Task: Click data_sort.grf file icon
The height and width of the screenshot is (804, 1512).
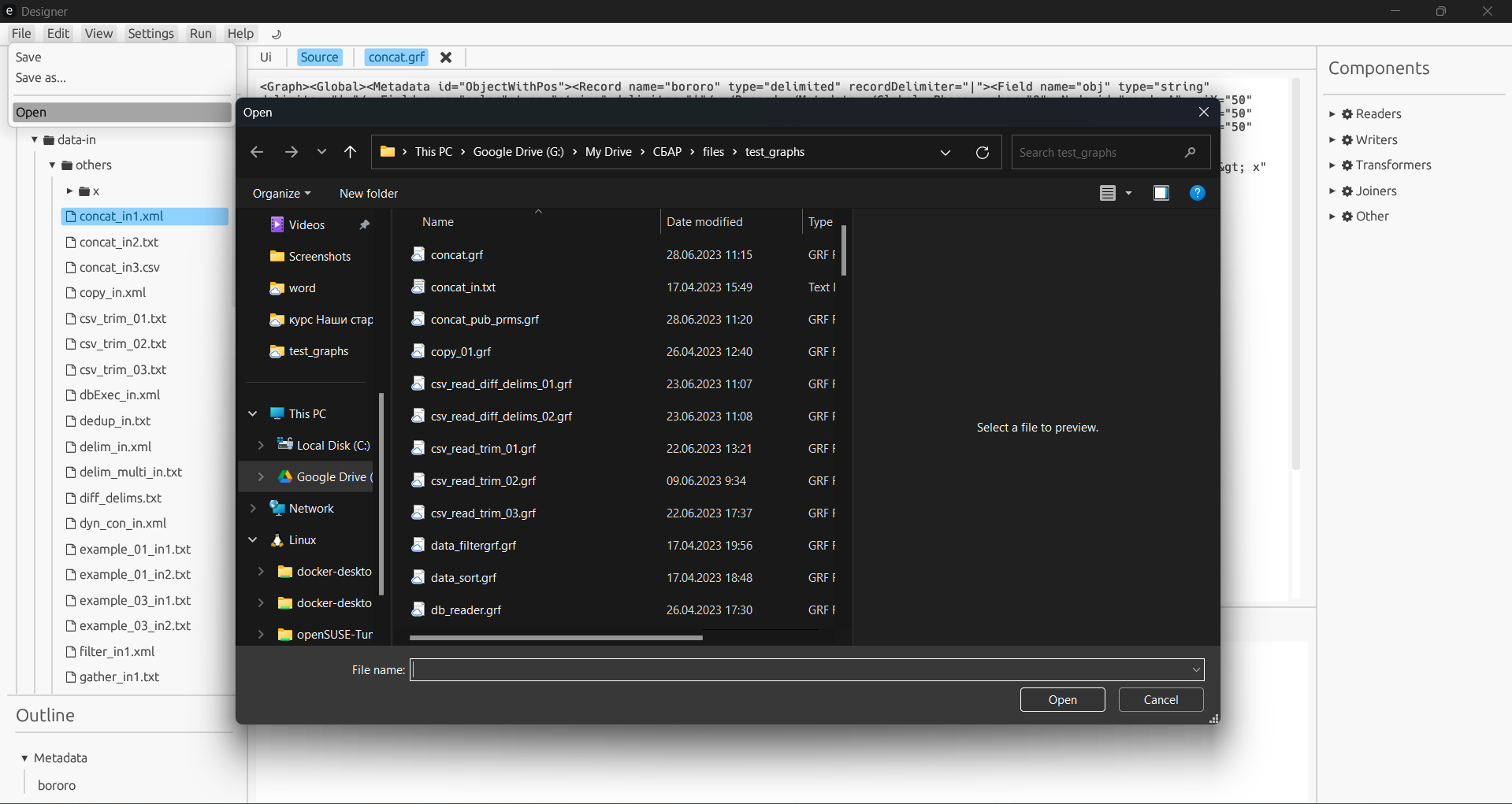Action: coord(418,577)
